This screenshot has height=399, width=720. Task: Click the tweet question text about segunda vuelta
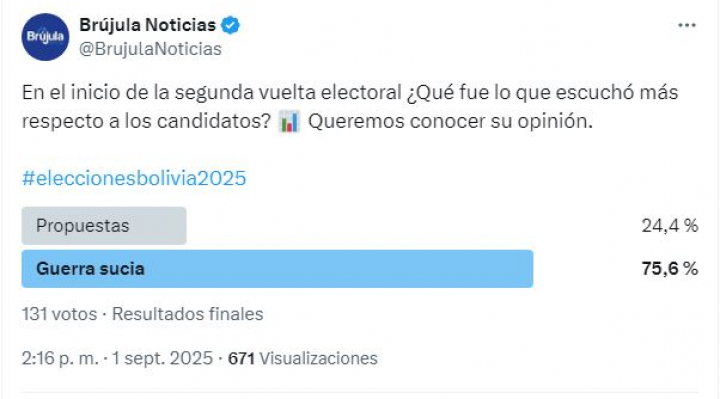350,107
